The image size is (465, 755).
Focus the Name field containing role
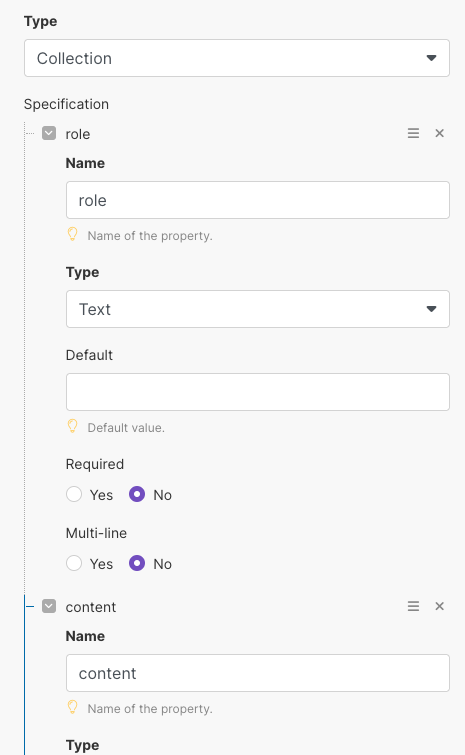(x=258, y=200)
